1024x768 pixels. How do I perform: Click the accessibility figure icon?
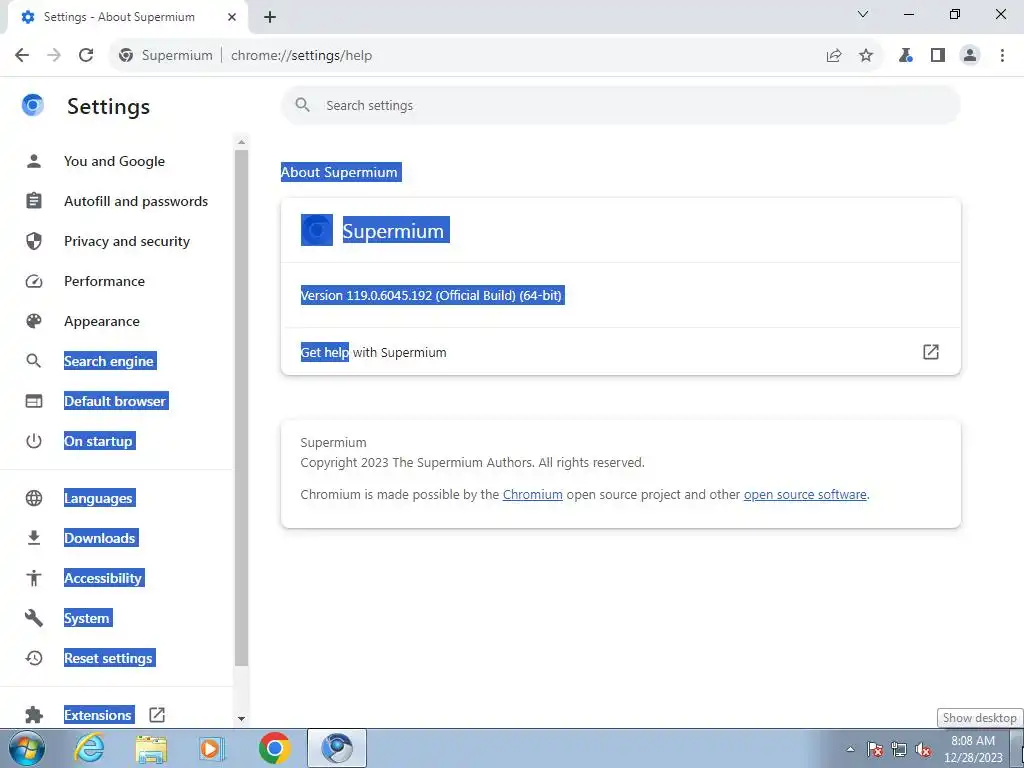(34, 578)
